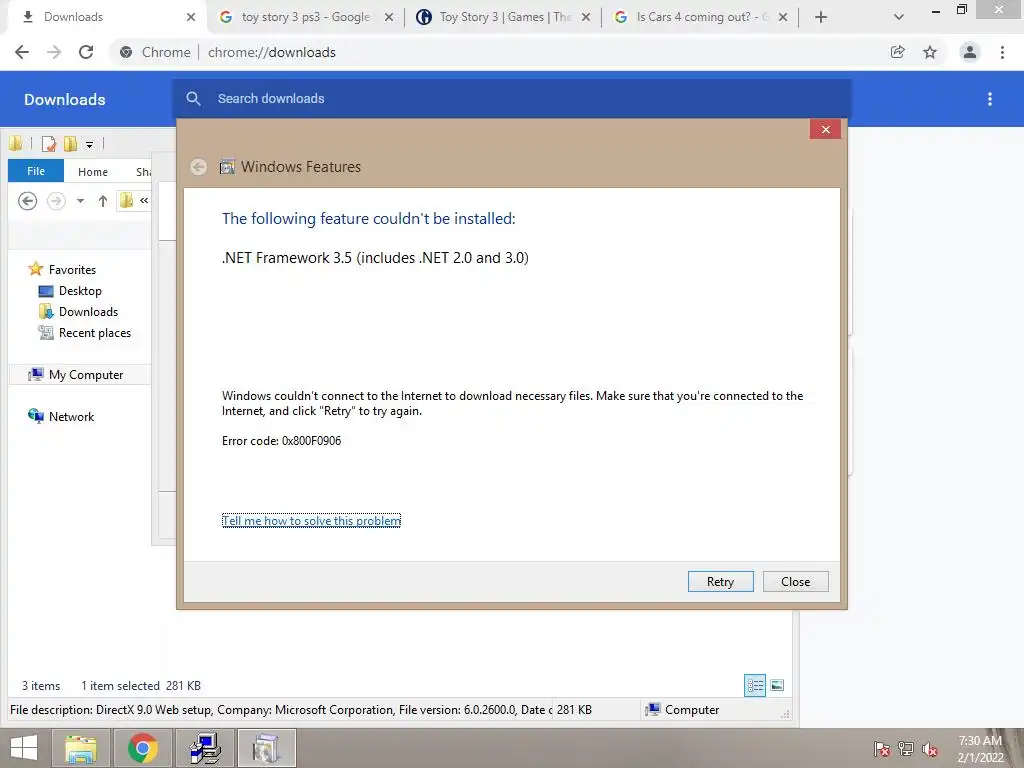Click the folder icon in Explorer address bar
Image resolution: width=1024 pixels, height=768 pixels.
[126, 200]
